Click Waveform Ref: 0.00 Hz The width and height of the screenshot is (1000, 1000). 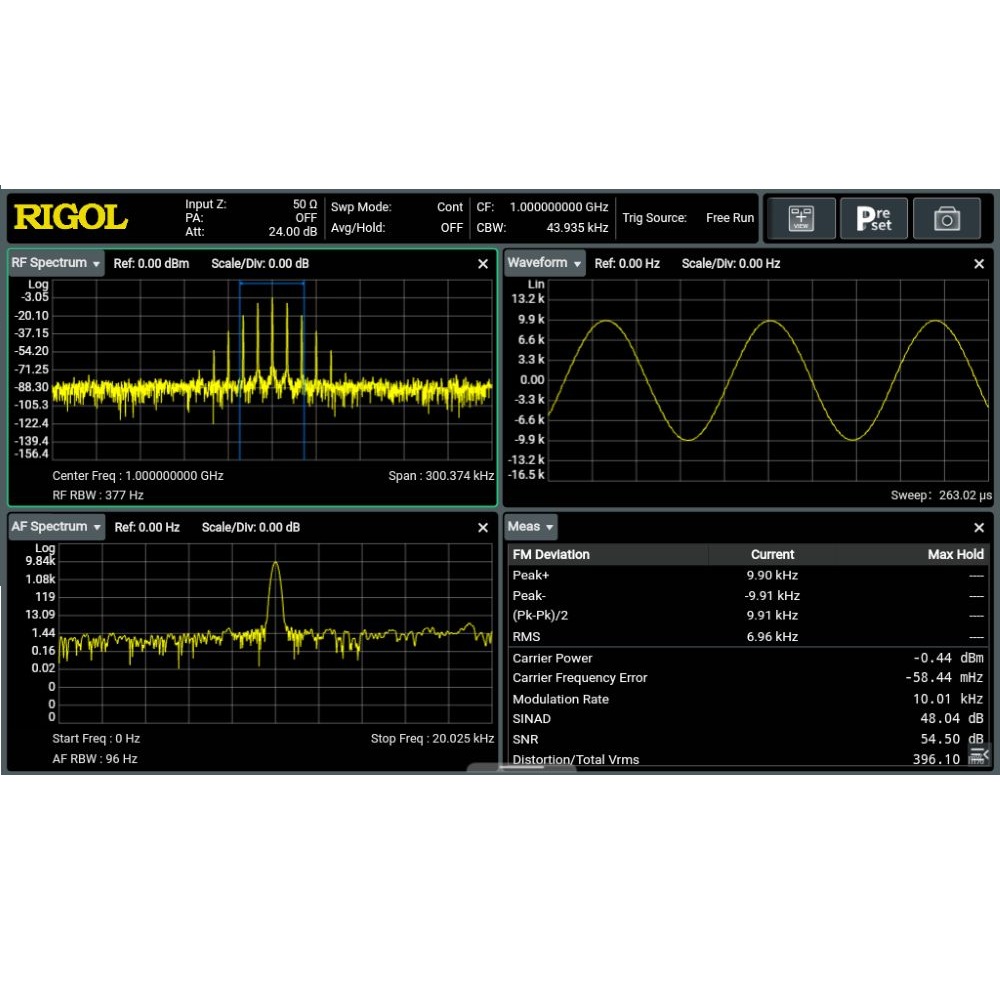point(627,263)
